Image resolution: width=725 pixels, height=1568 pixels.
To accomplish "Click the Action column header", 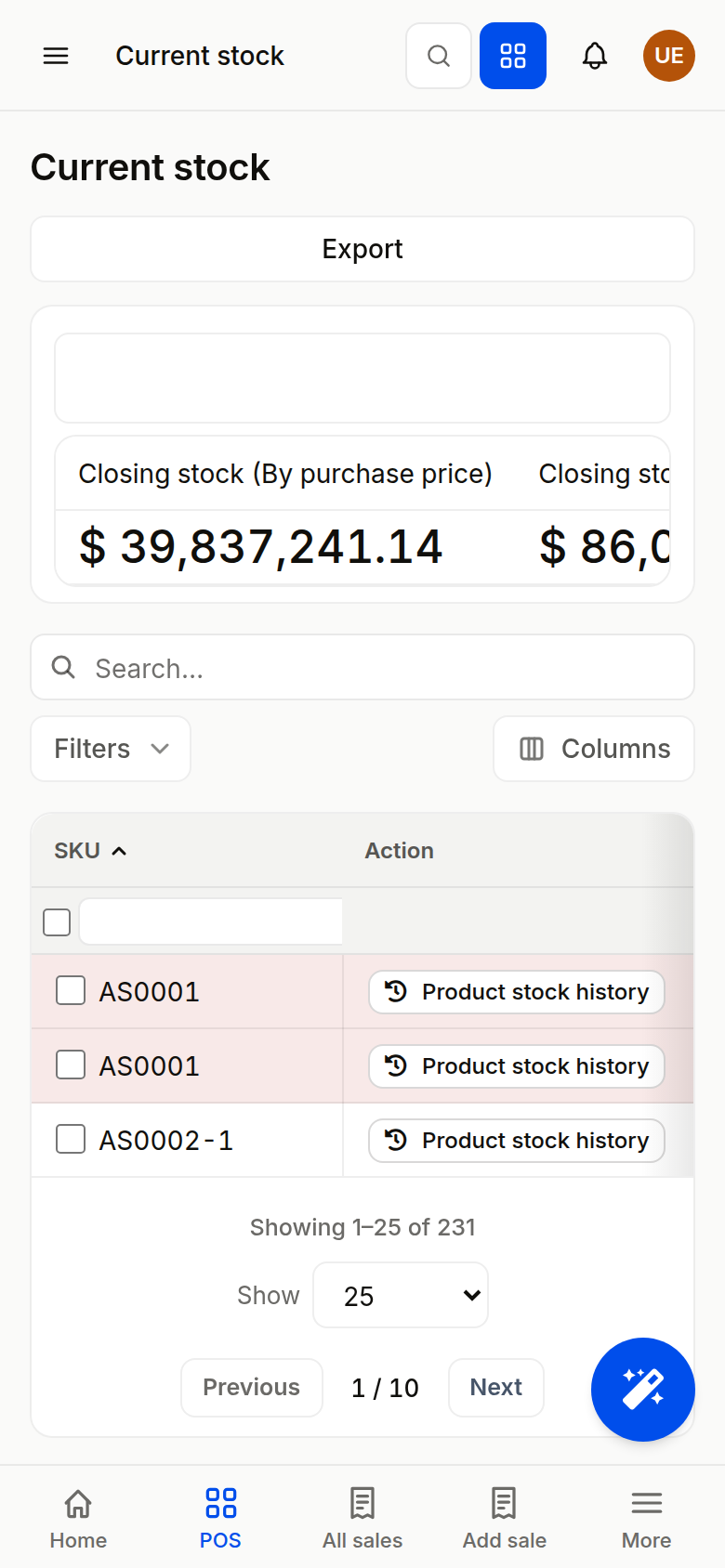I will 399,851.
